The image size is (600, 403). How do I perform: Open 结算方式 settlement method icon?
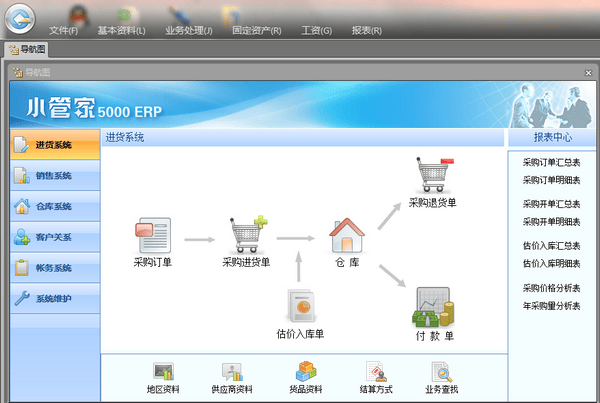pyautogui.click(x=374, y=373)
